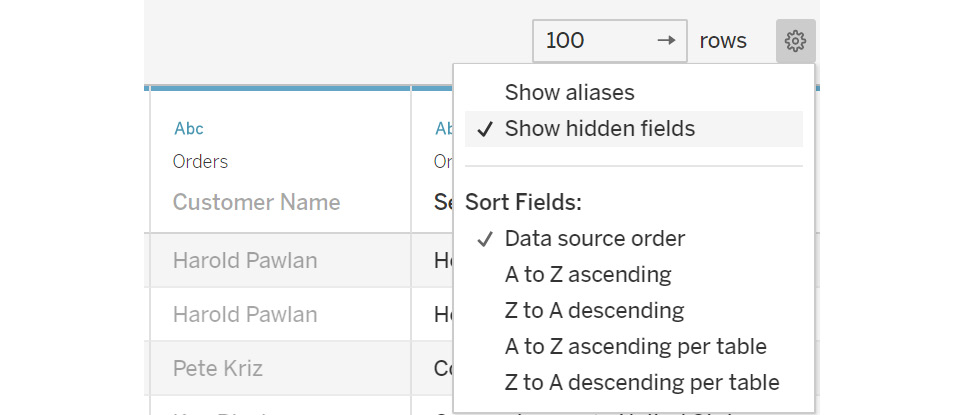Select the first Harold Pawlan cell
The height and width of the screenshot is (415, 963).
coord(280,260)
